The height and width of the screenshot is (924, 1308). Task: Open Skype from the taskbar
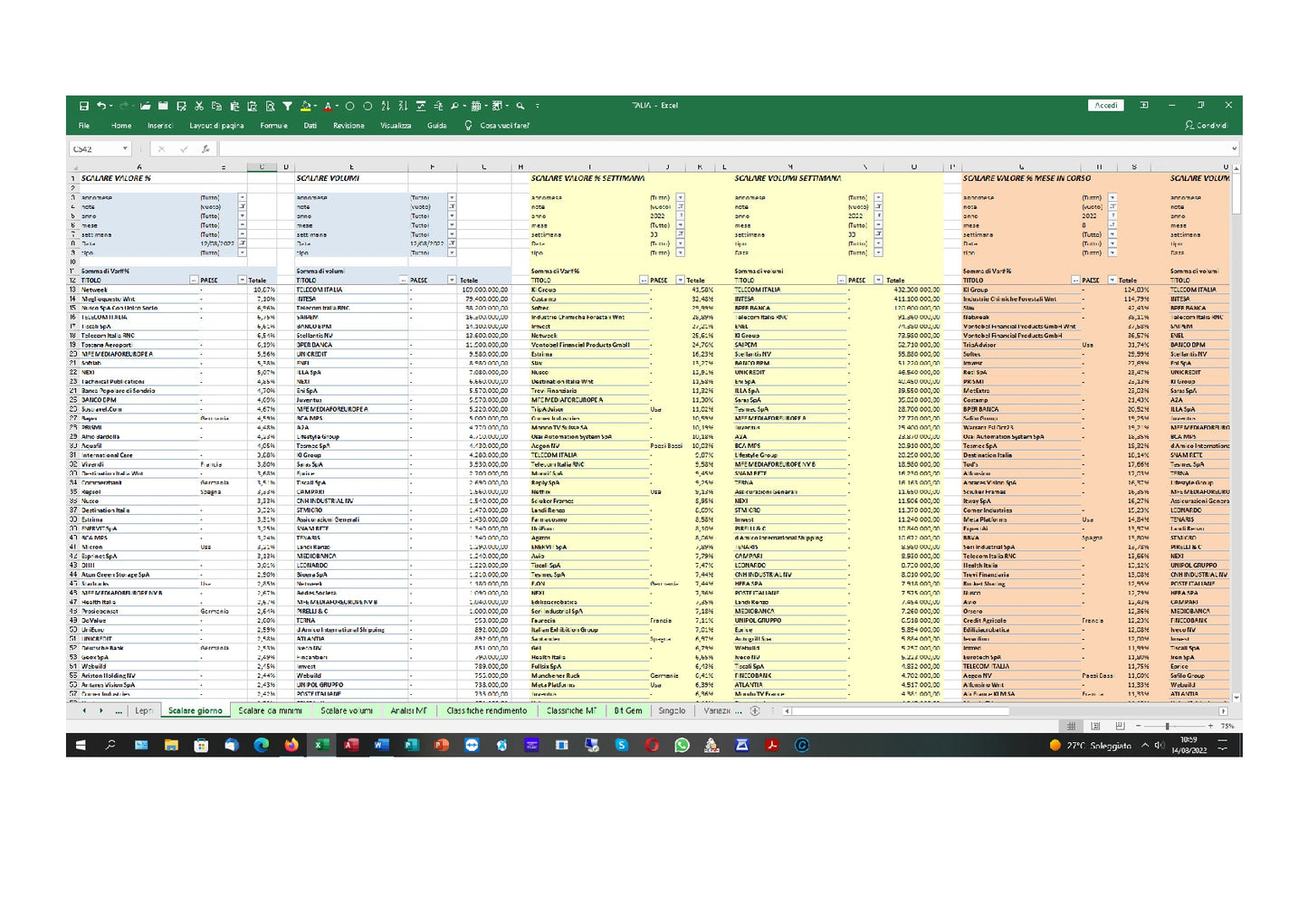[621, 746]
